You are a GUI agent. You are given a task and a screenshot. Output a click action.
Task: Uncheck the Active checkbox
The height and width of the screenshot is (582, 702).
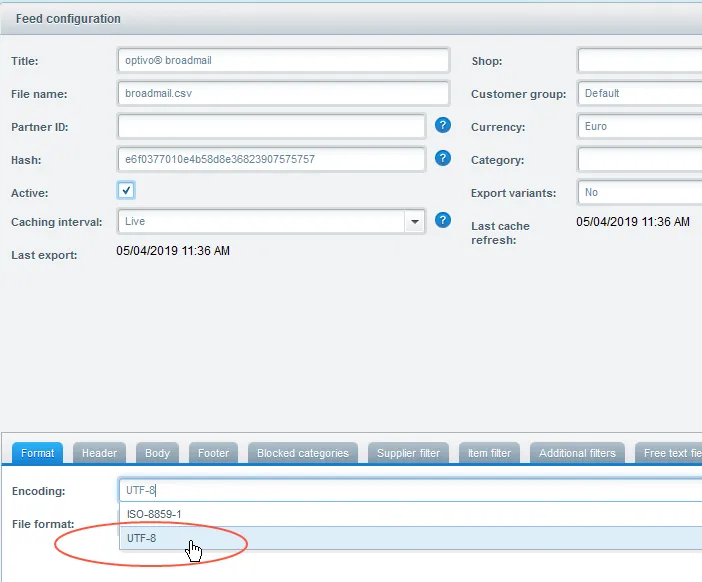(126, 190)
